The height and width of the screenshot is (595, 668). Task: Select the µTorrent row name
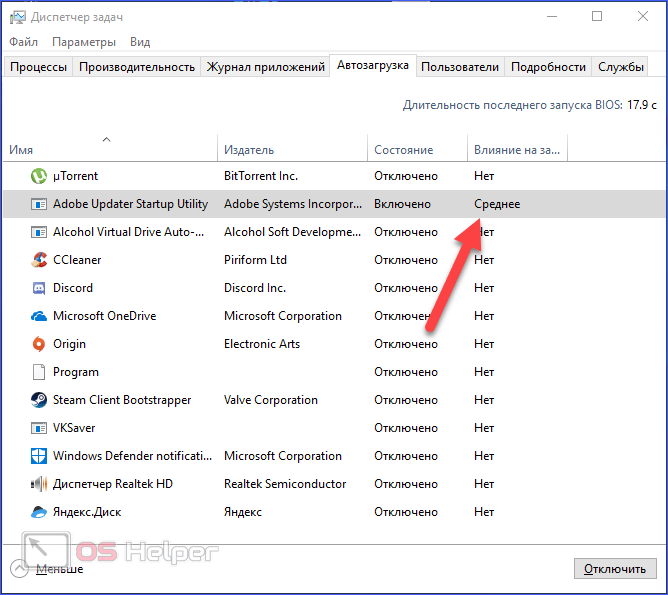point(75,176)
